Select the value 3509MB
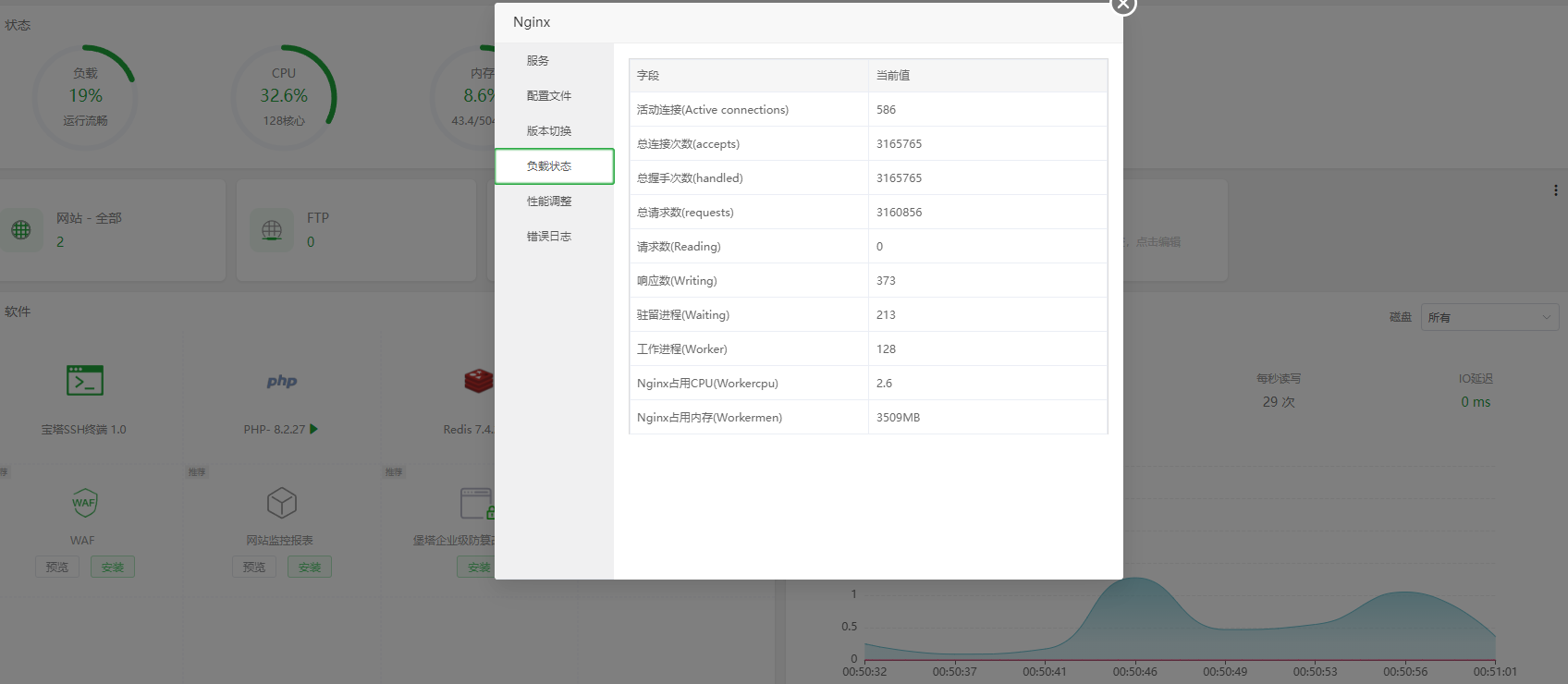 pyautogui.click(x=898, y=418)
